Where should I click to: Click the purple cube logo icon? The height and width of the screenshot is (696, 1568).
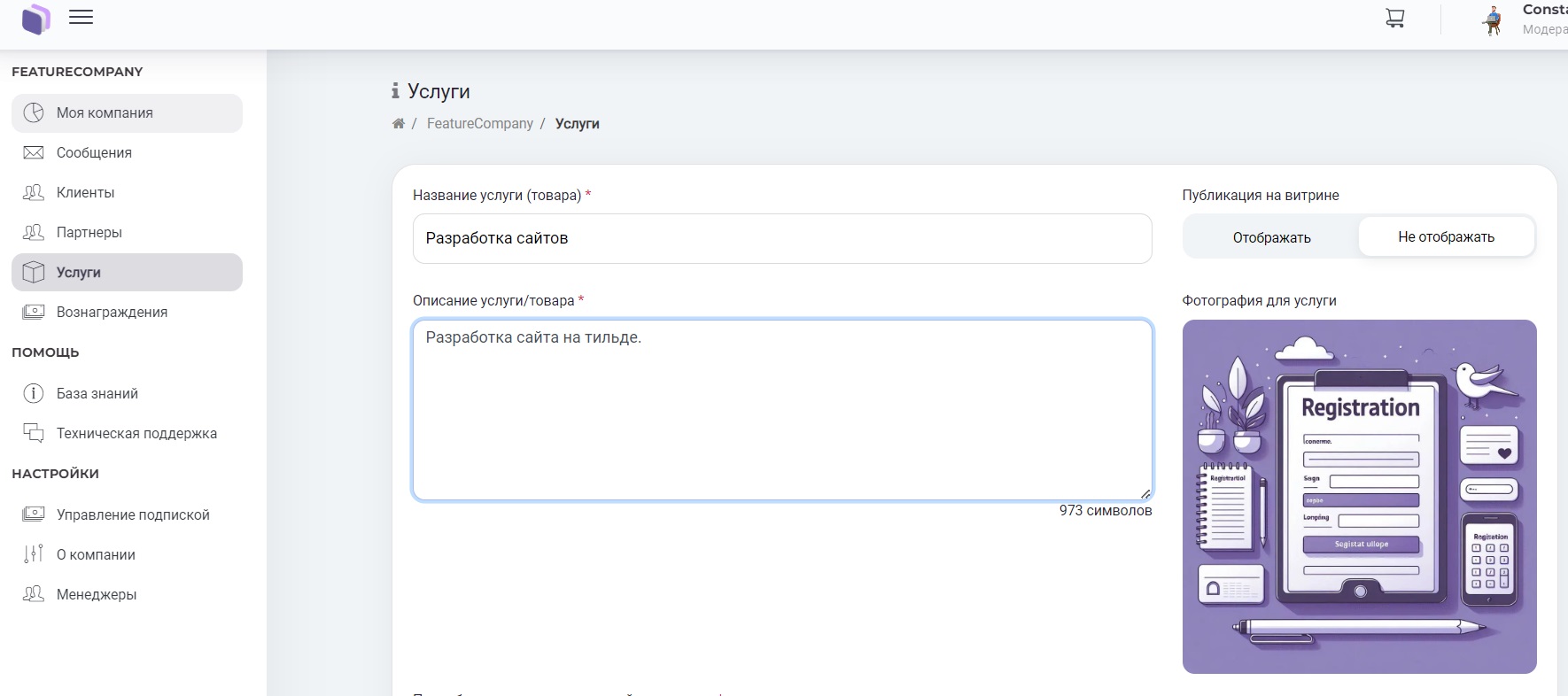tap(35, 19)
